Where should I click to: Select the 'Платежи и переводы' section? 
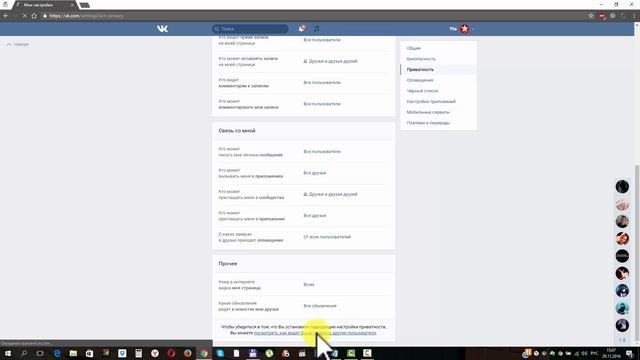(x=428, y=122)
